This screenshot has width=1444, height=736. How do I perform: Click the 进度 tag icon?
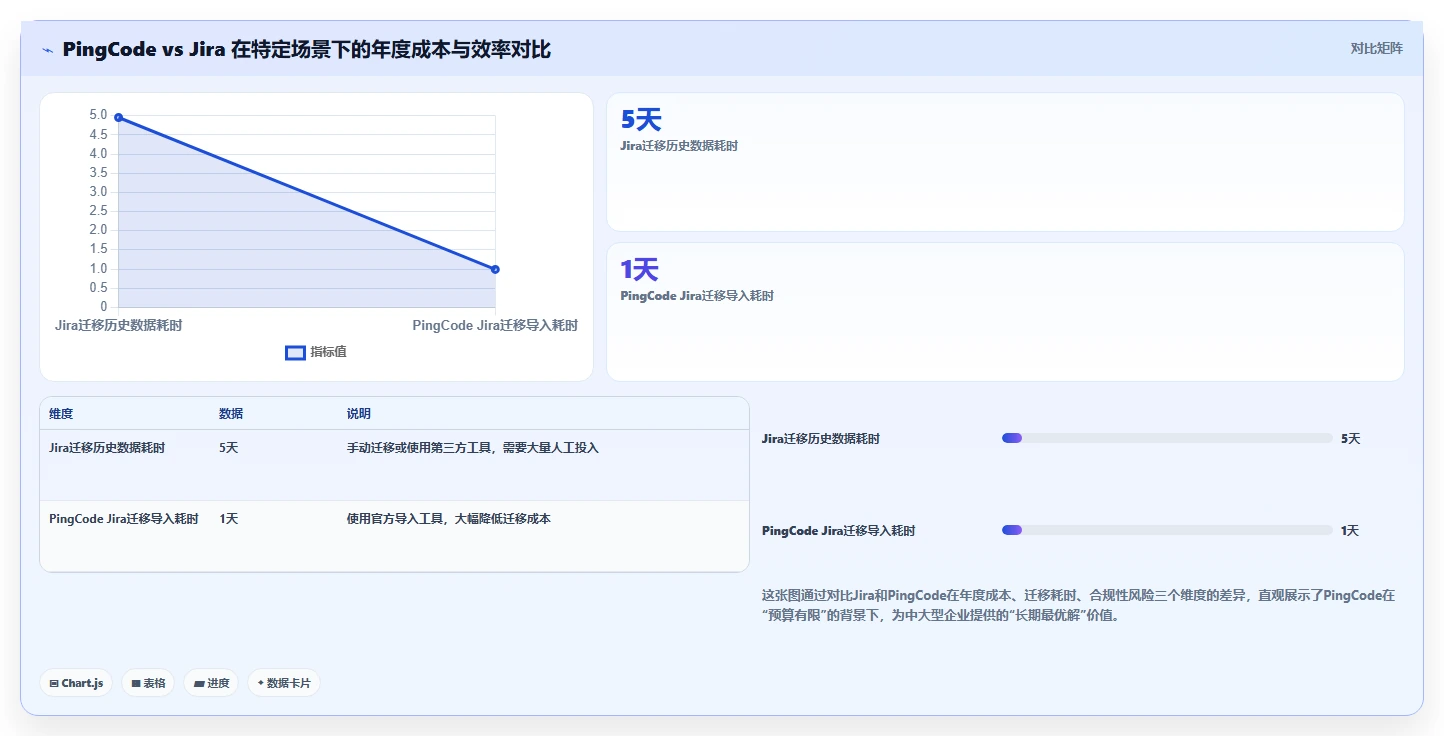tap(199, 683)
